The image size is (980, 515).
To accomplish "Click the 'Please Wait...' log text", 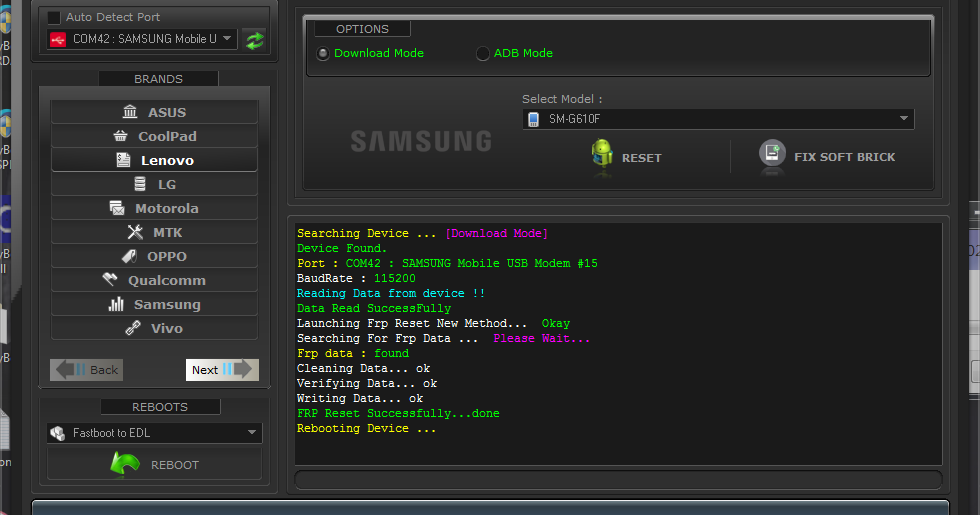I will (x=541, y=338).
